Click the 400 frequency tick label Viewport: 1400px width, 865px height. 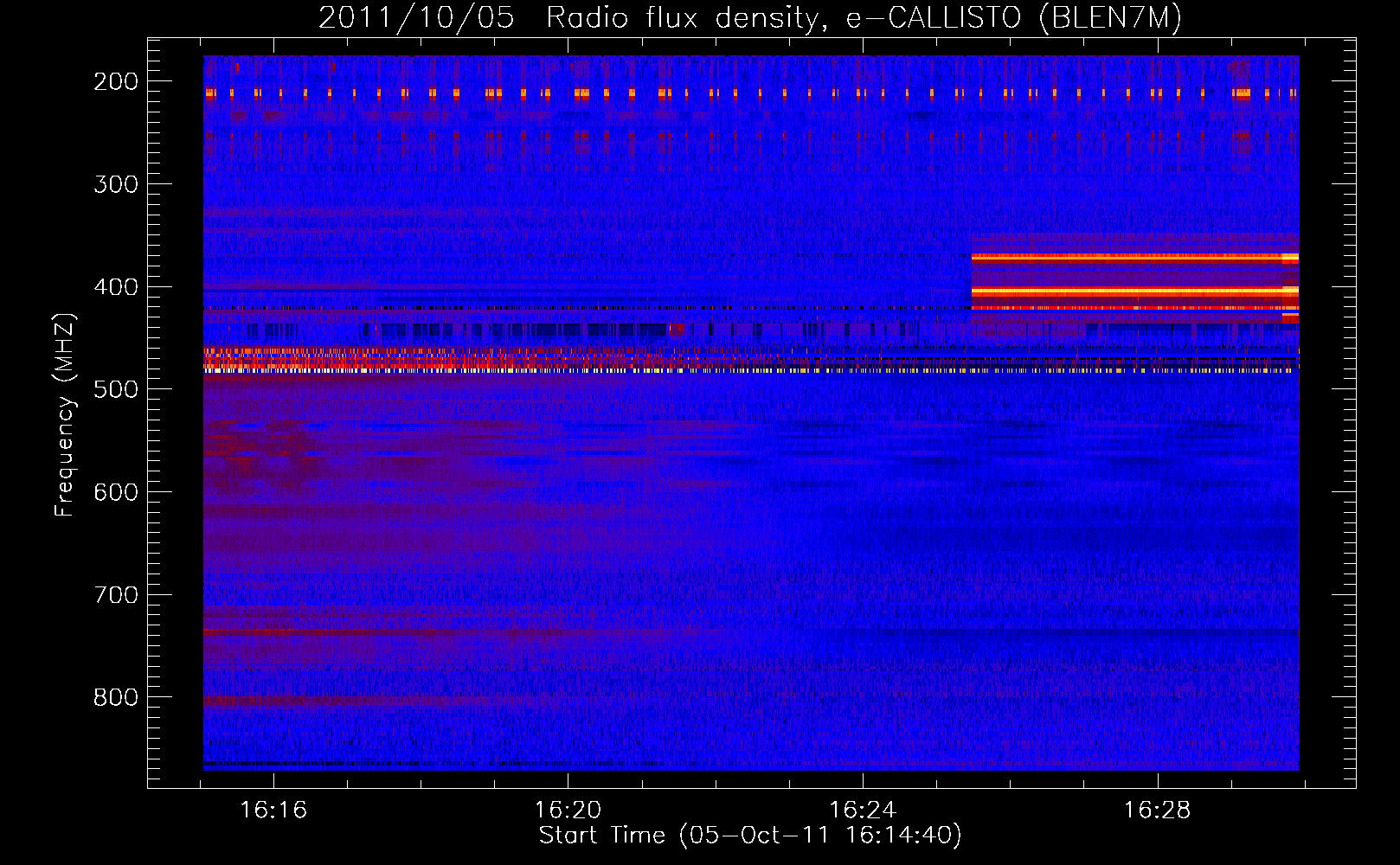pyautogui.click(x=116, y=287)
